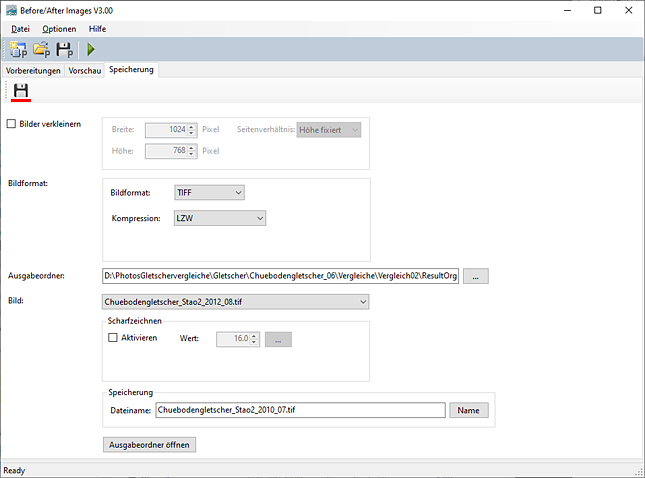Click the Open Project folder icon
The width and height of the screenshot is (645, 478).
(42, 49)
